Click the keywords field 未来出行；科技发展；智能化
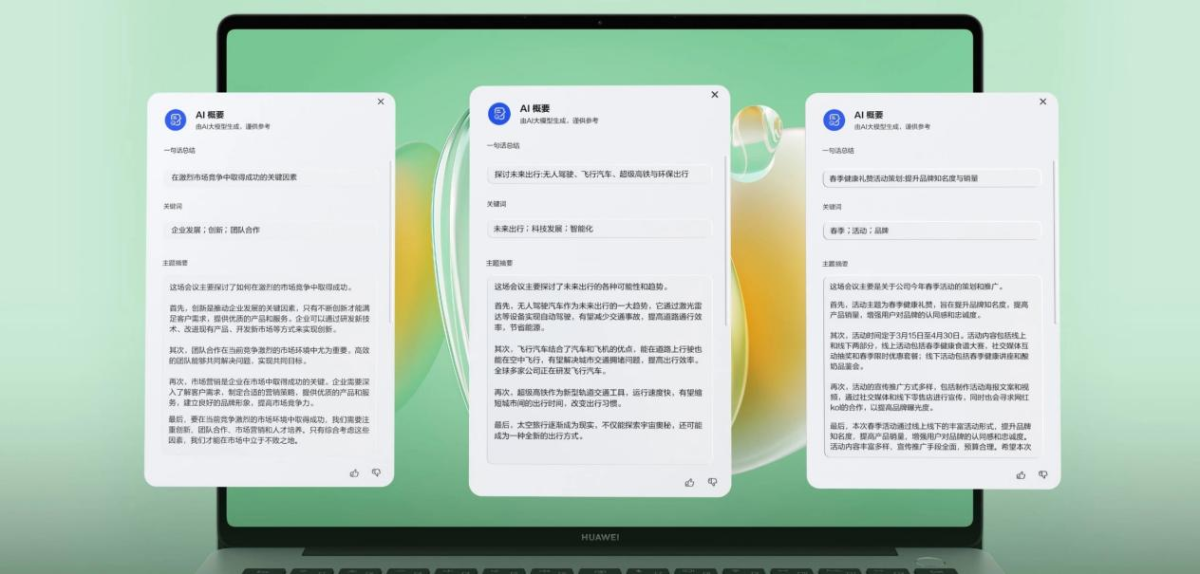 [x=600, y=229]
